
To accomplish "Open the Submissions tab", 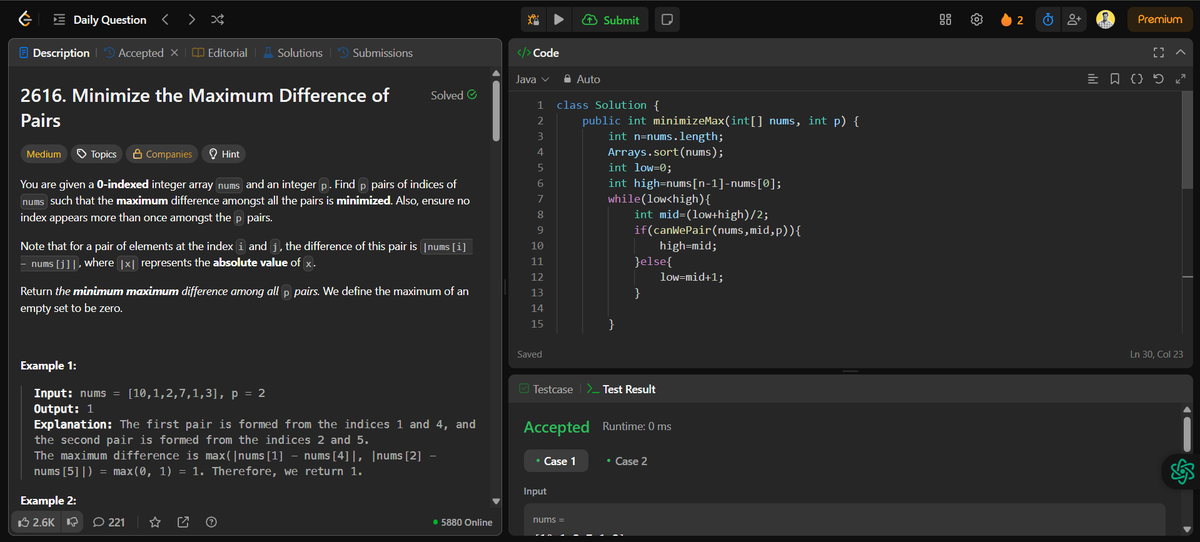I will click(375, 53).
